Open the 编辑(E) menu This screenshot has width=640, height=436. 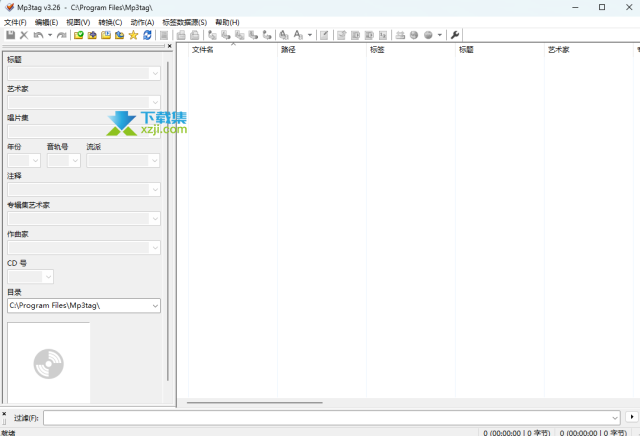coord(47,22)
